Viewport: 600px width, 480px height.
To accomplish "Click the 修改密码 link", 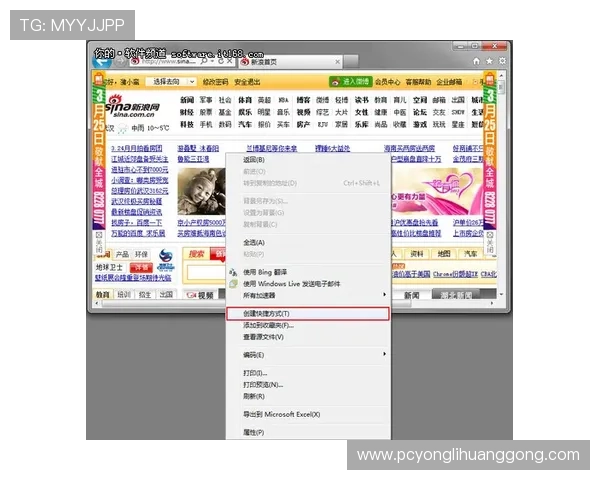I will (215, 82).
